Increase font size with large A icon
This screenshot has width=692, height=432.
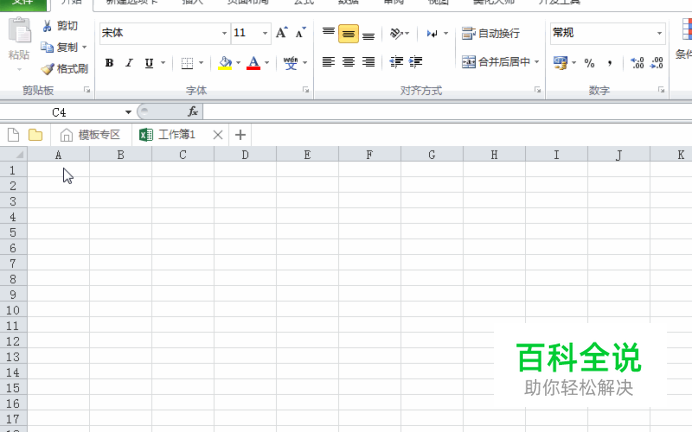pos(281,33)
